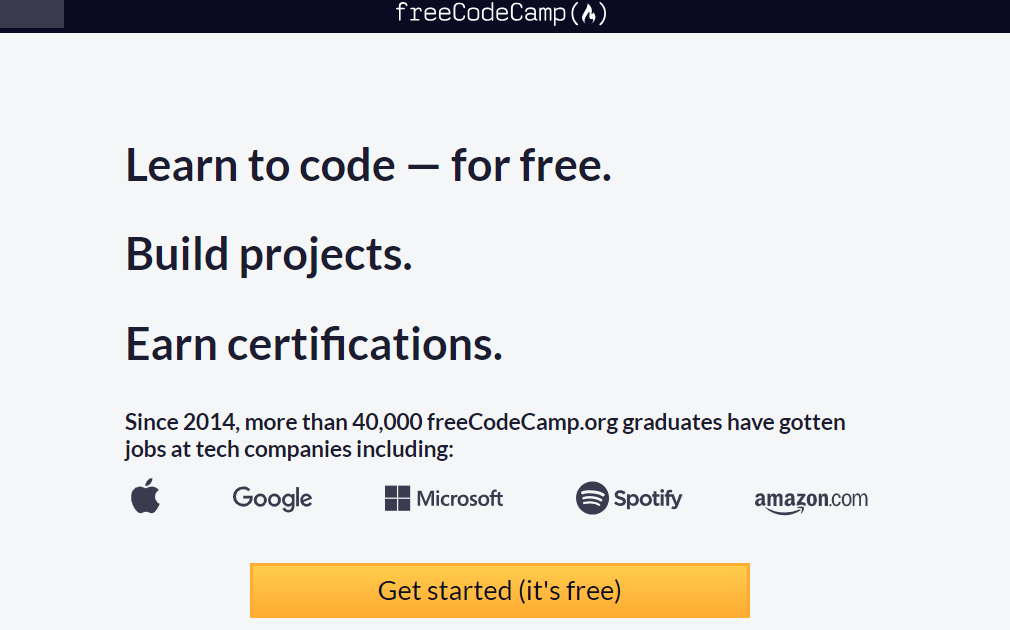1010x630 pixels.
Task: Click the Spotify wordmark text
Action: [x=648, y=498]
